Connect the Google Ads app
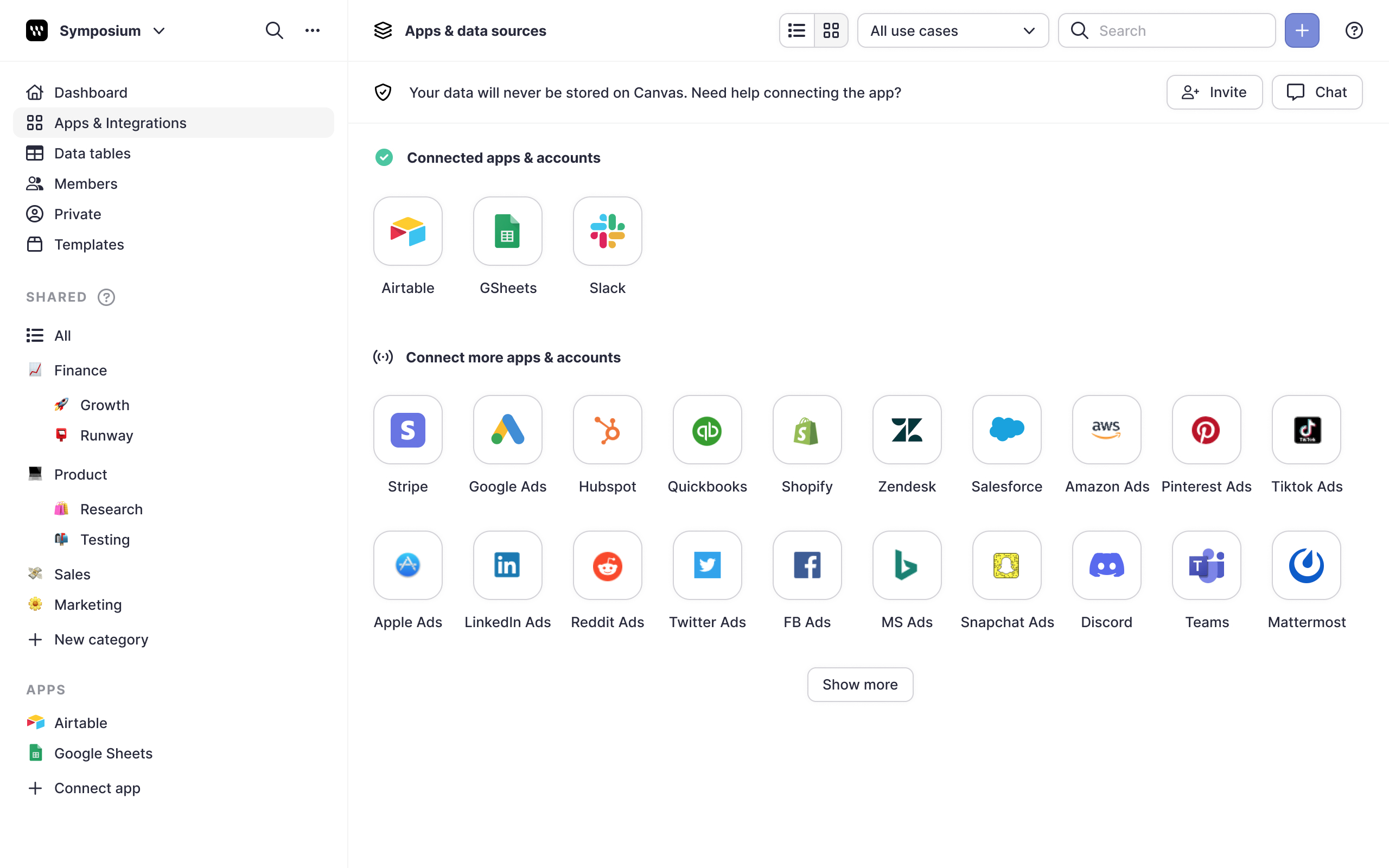 [x=507, y=430]
